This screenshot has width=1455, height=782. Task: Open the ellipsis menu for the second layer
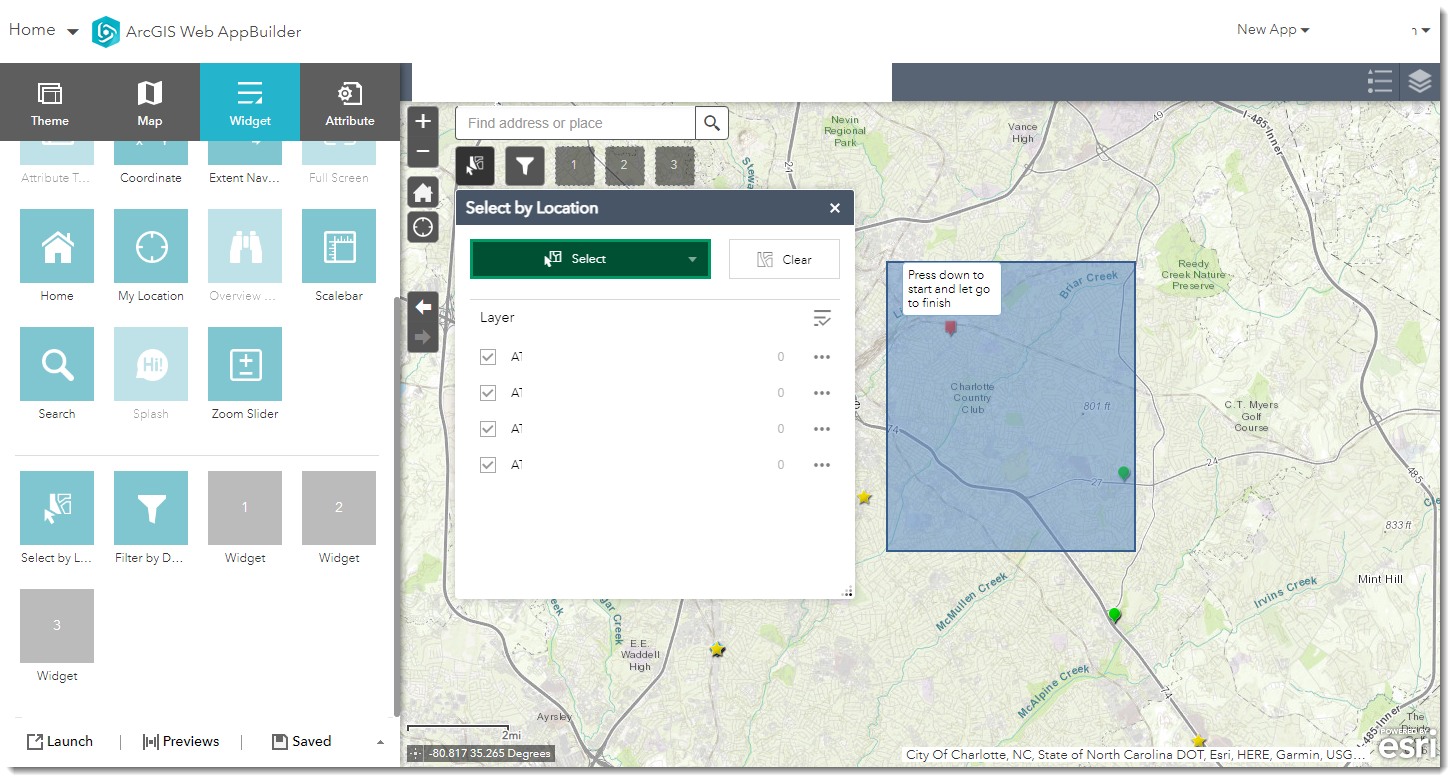pyautogui.click(x=821, y=392)
